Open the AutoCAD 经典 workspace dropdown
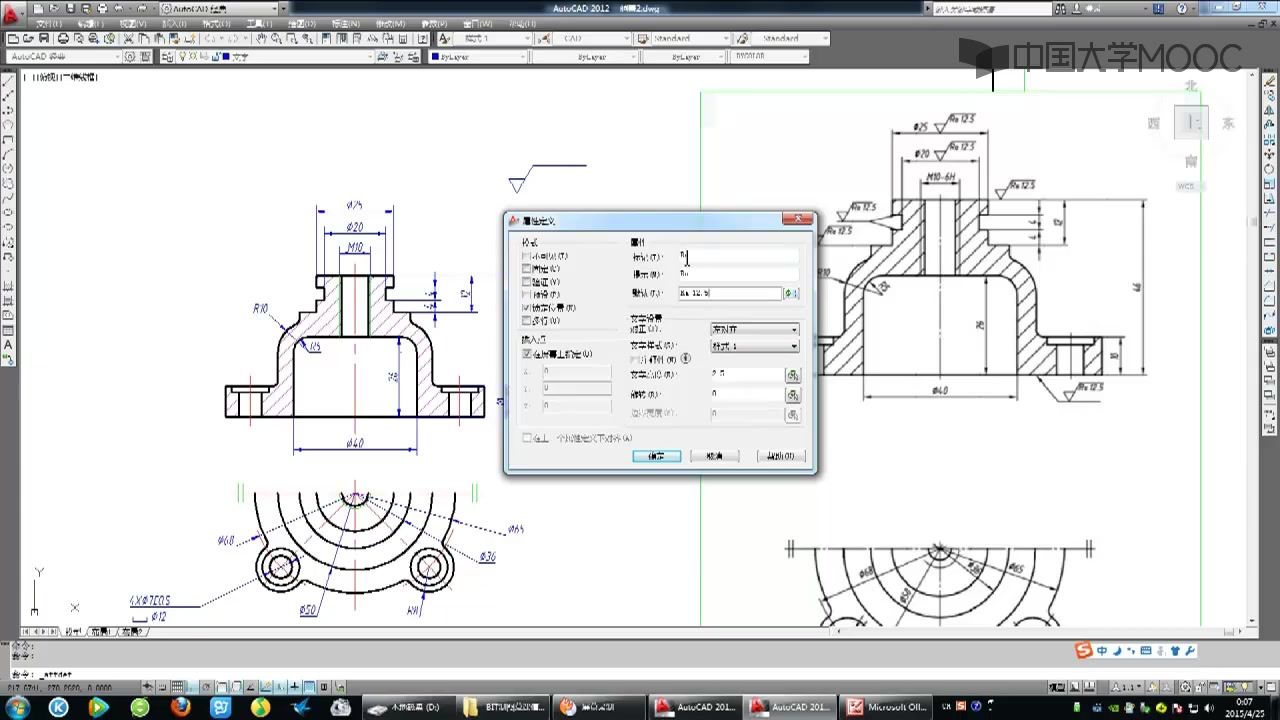Screen dimensions: 1280x720 (x=65, y=57)
